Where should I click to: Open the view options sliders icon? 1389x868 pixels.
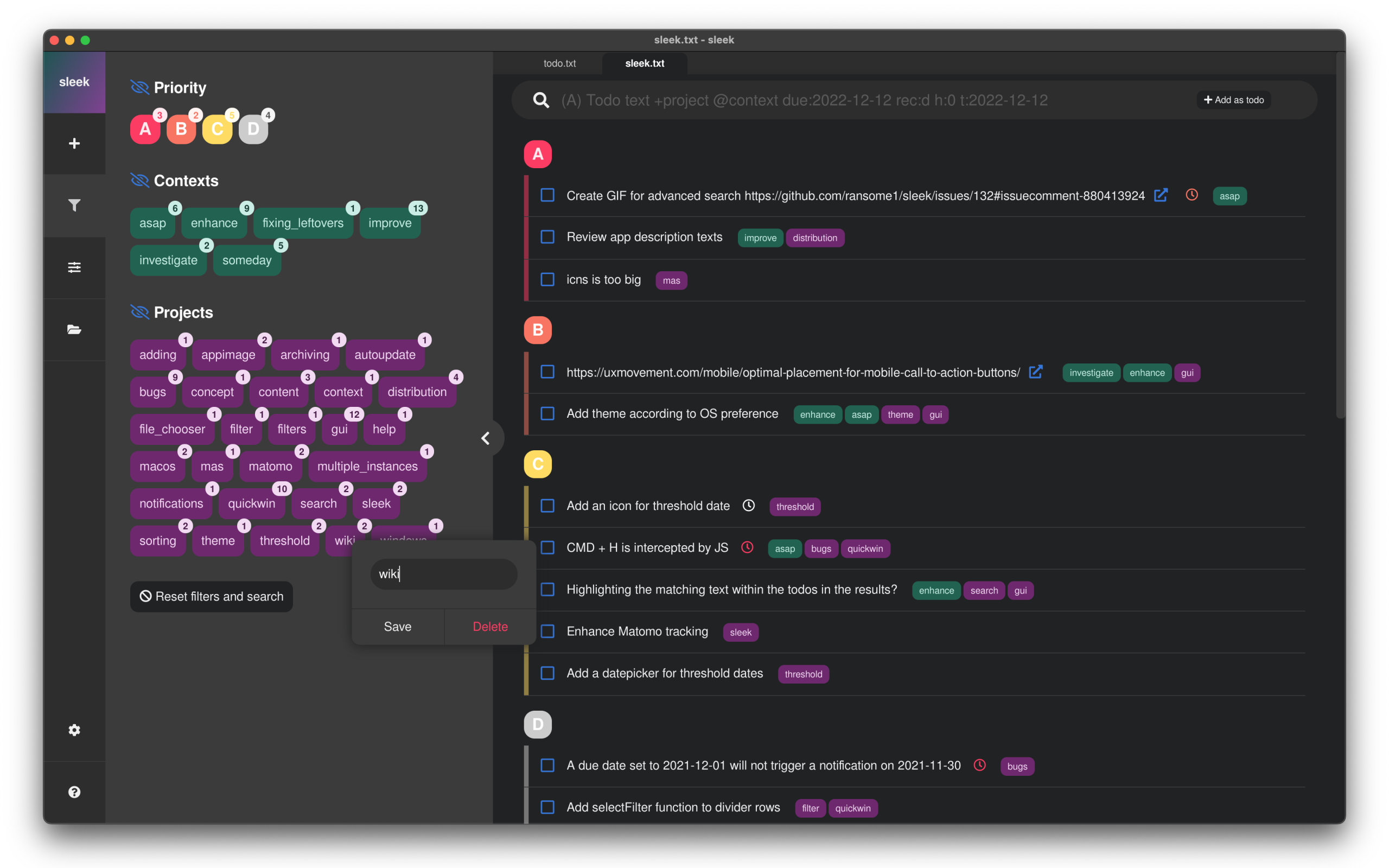point(74,267)
